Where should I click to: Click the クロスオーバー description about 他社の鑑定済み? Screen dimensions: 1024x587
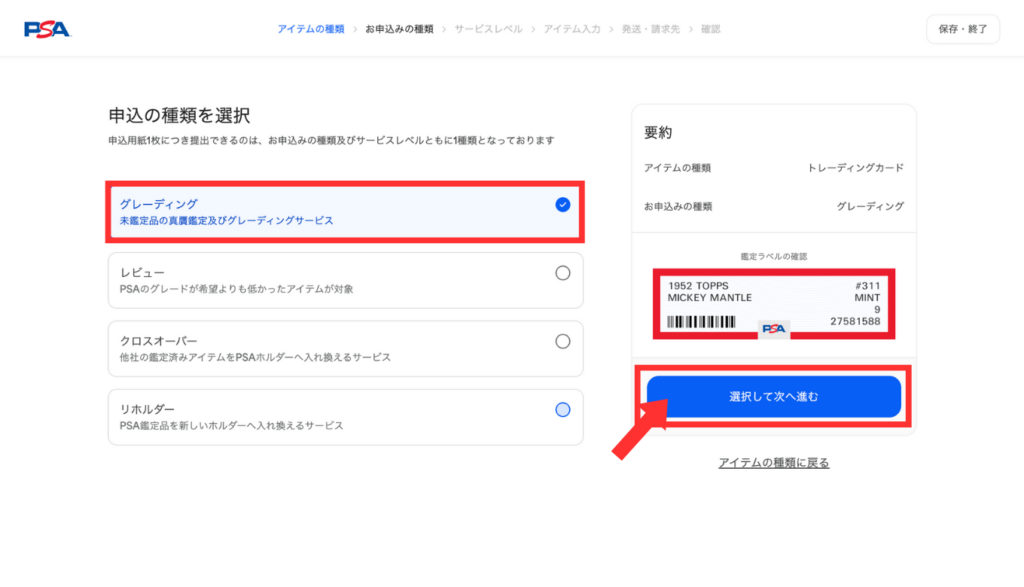click(x=255, y=358)
